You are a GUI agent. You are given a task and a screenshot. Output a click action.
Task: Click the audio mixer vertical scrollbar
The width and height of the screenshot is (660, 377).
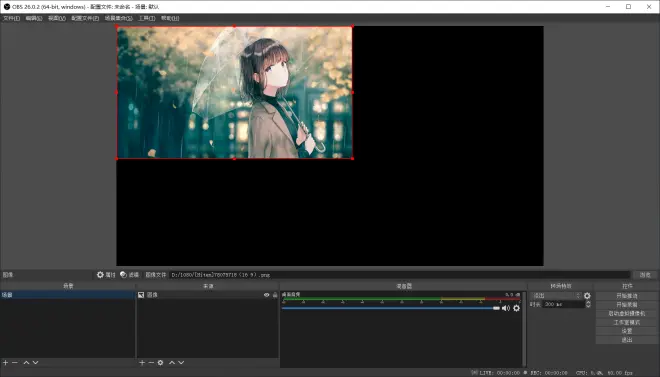[x=524, y=329]
